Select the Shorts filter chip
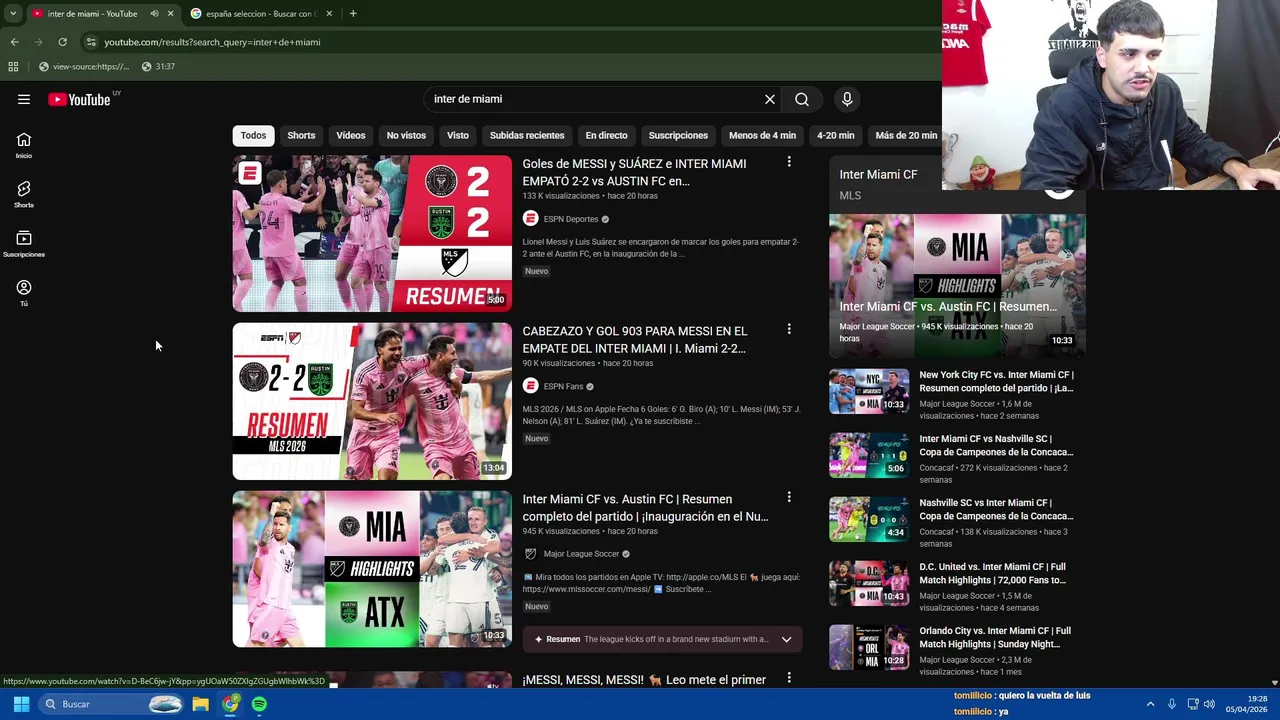Viewport: 1280px width, 720px height. [x=301, y=135]
